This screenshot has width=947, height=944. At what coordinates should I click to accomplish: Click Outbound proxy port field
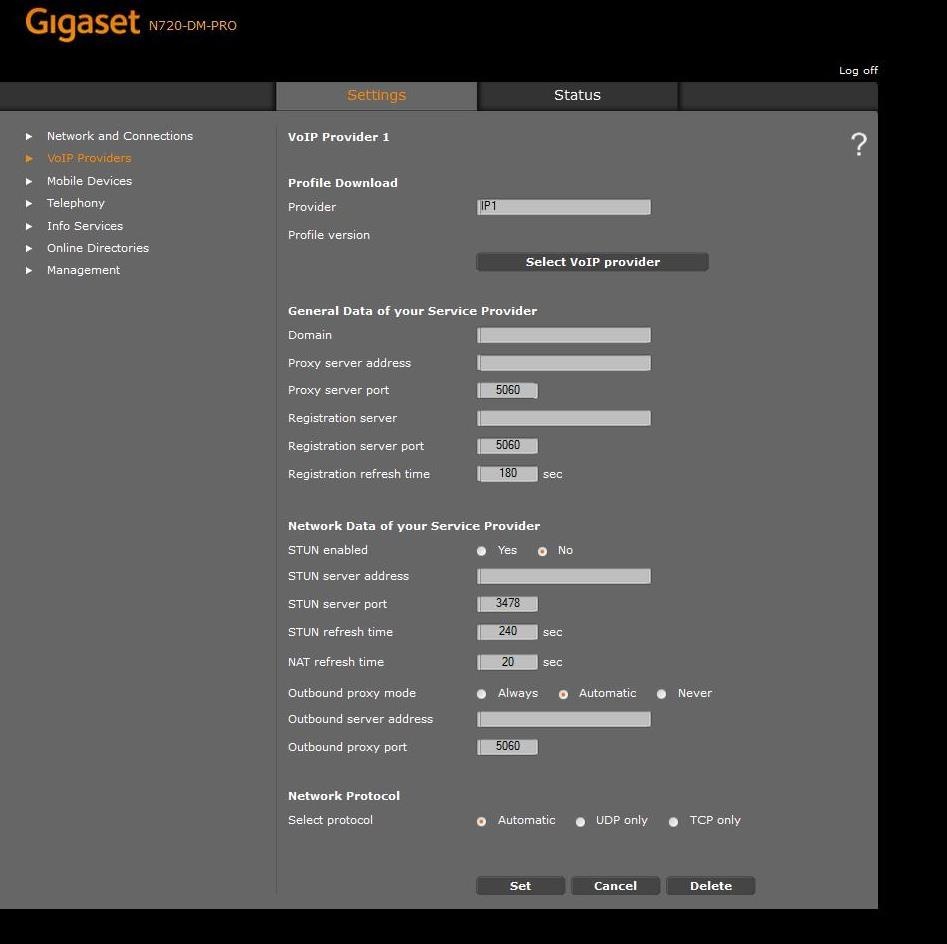point(507,747)
